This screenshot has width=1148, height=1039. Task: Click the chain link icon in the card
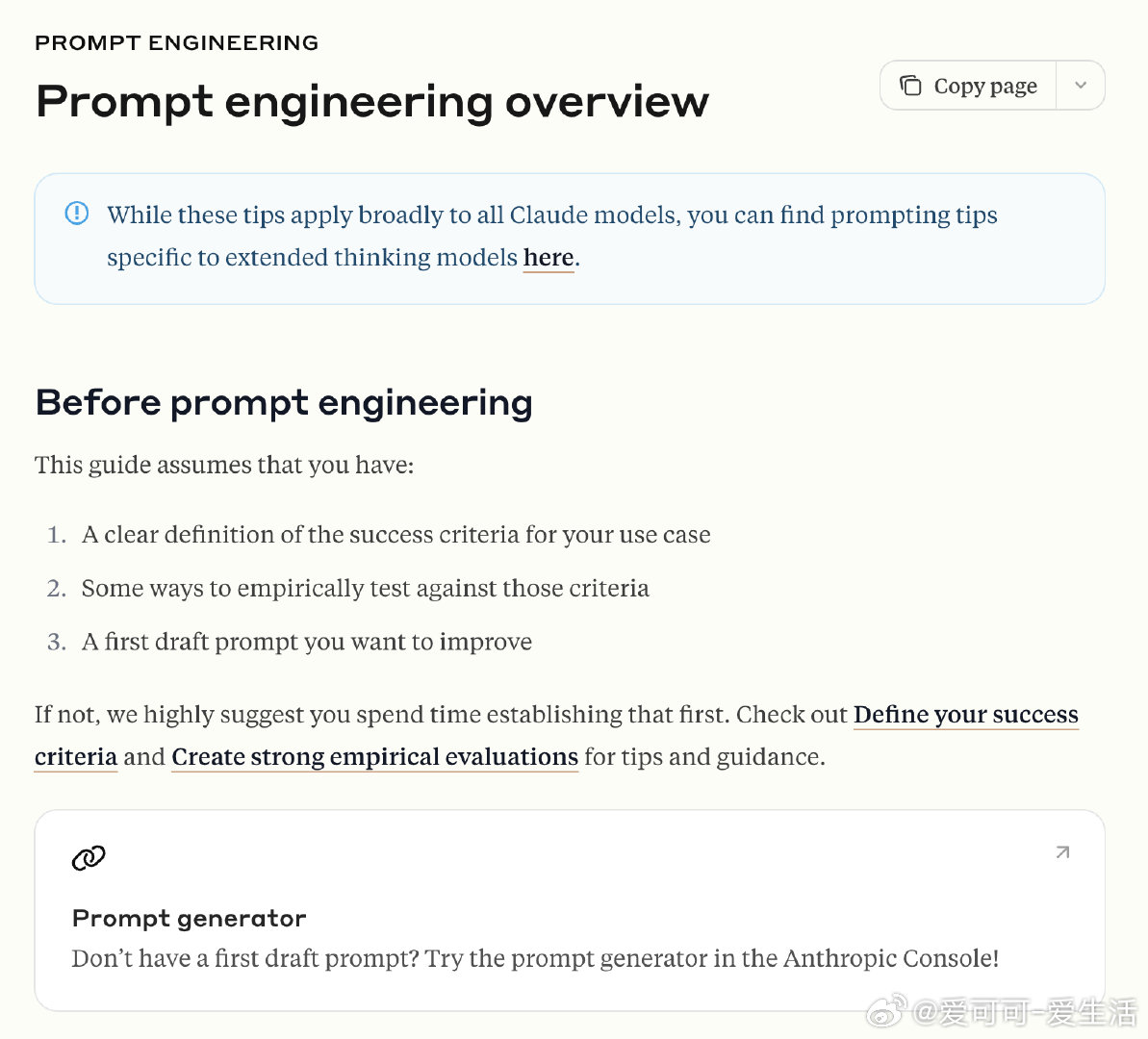(x=89, y=856)
